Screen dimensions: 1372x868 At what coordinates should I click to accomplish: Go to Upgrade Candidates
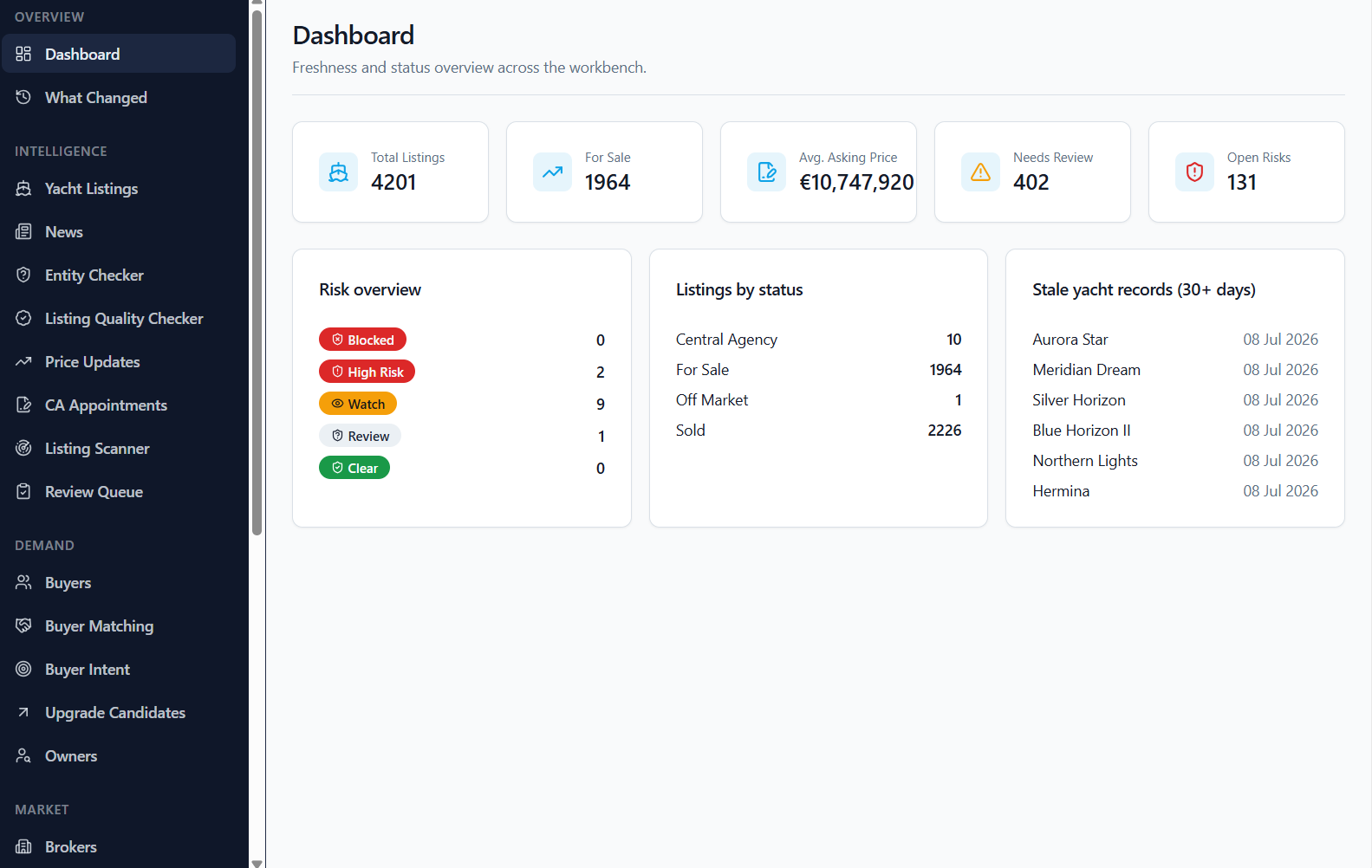119,712
